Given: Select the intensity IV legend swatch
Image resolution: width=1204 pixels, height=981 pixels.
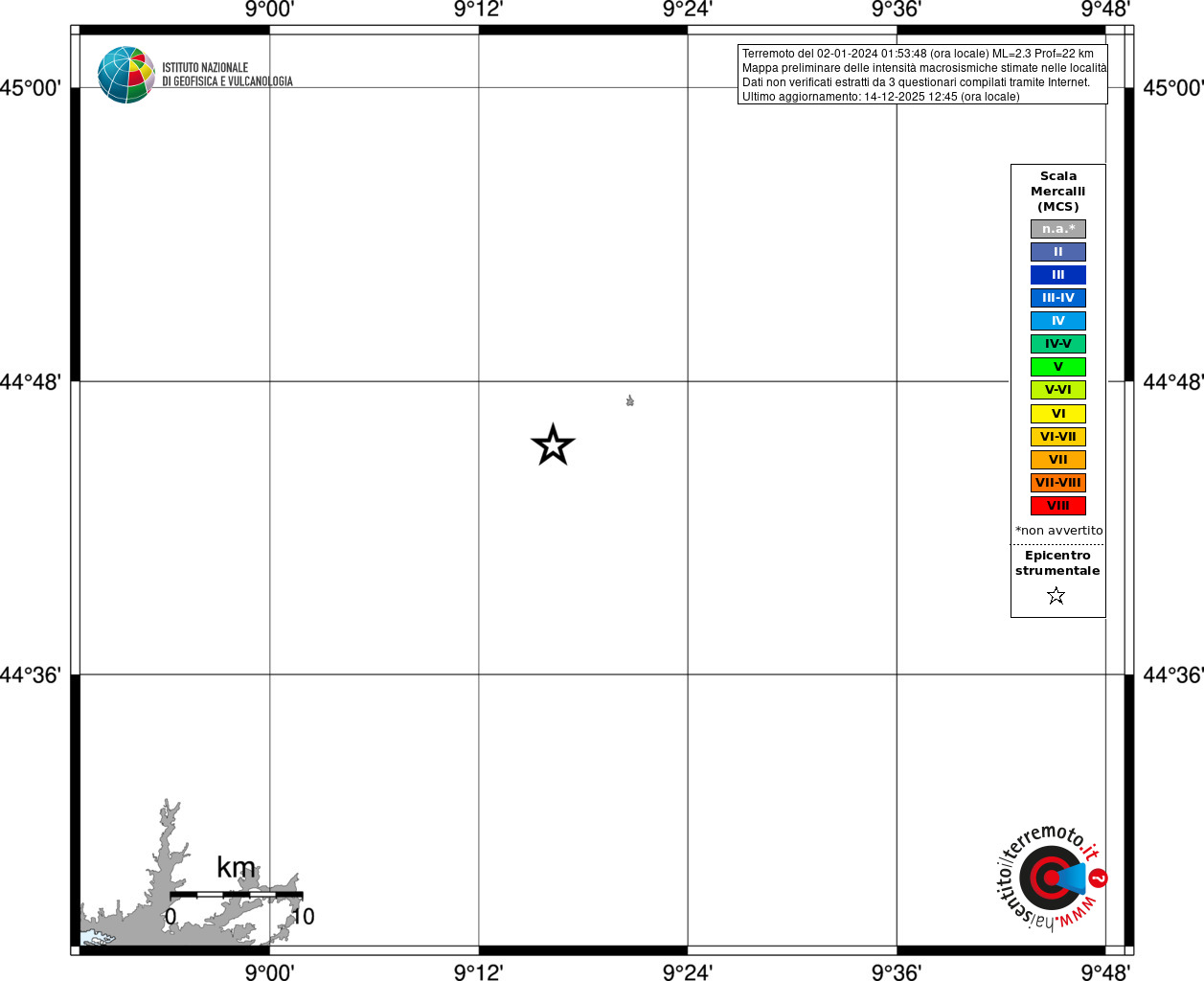Looking at the screenshot, I should coord(1058,321).
